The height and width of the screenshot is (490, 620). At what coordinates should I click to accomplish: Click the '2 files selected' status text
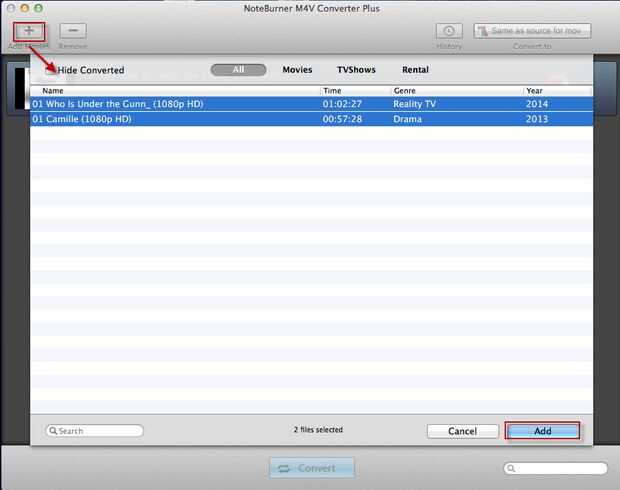click(318, 429)
